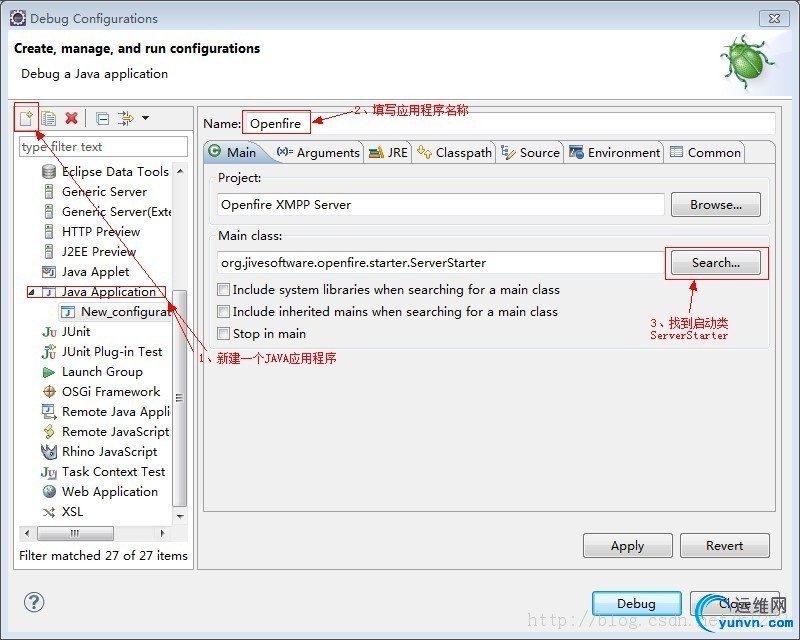Image resolution: width=800 pixels, height=640 pixels.
Task: Select the HTTP Preview icon
Action: (x=49, y=231)
